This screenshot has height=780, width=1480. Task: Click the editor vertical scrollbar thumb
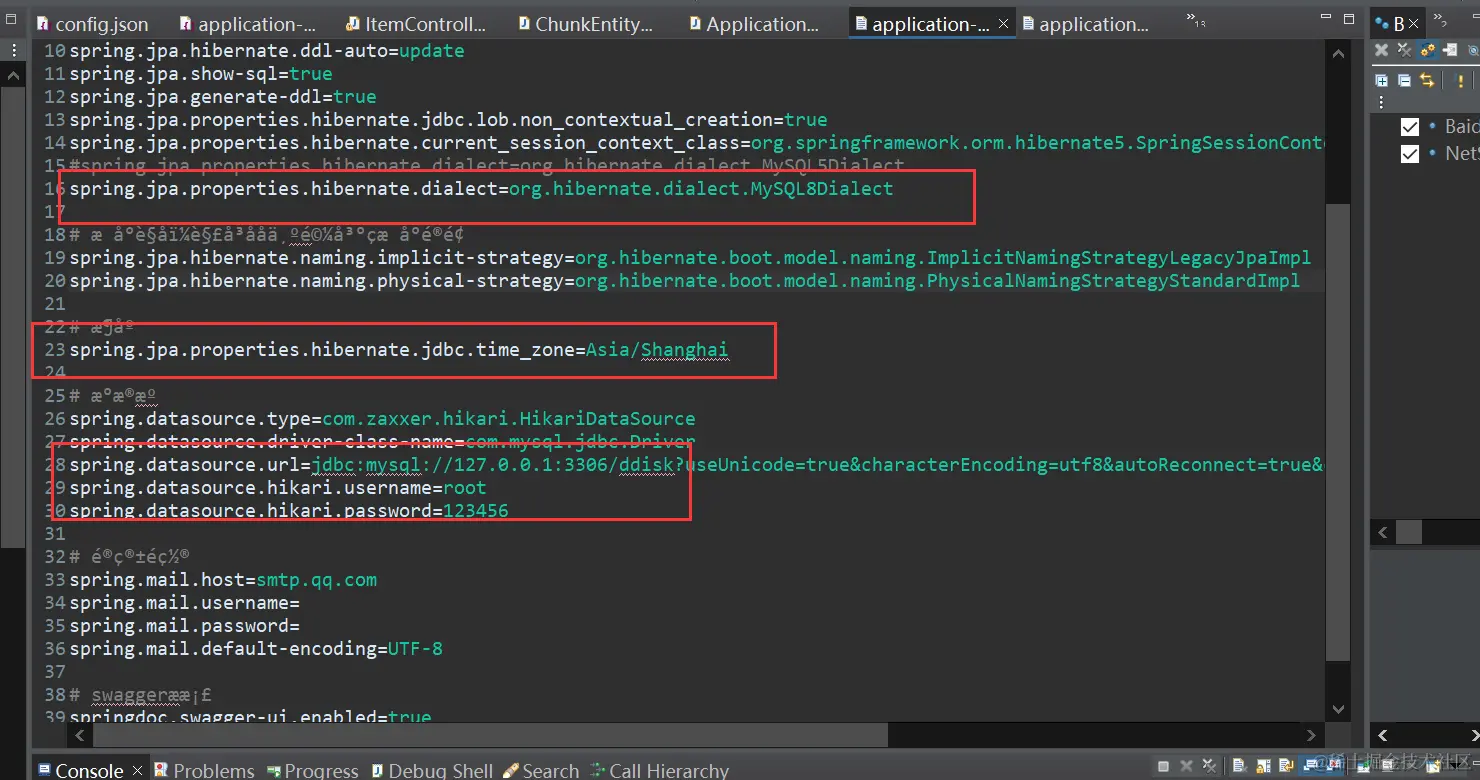click(x=1338, y=430)
